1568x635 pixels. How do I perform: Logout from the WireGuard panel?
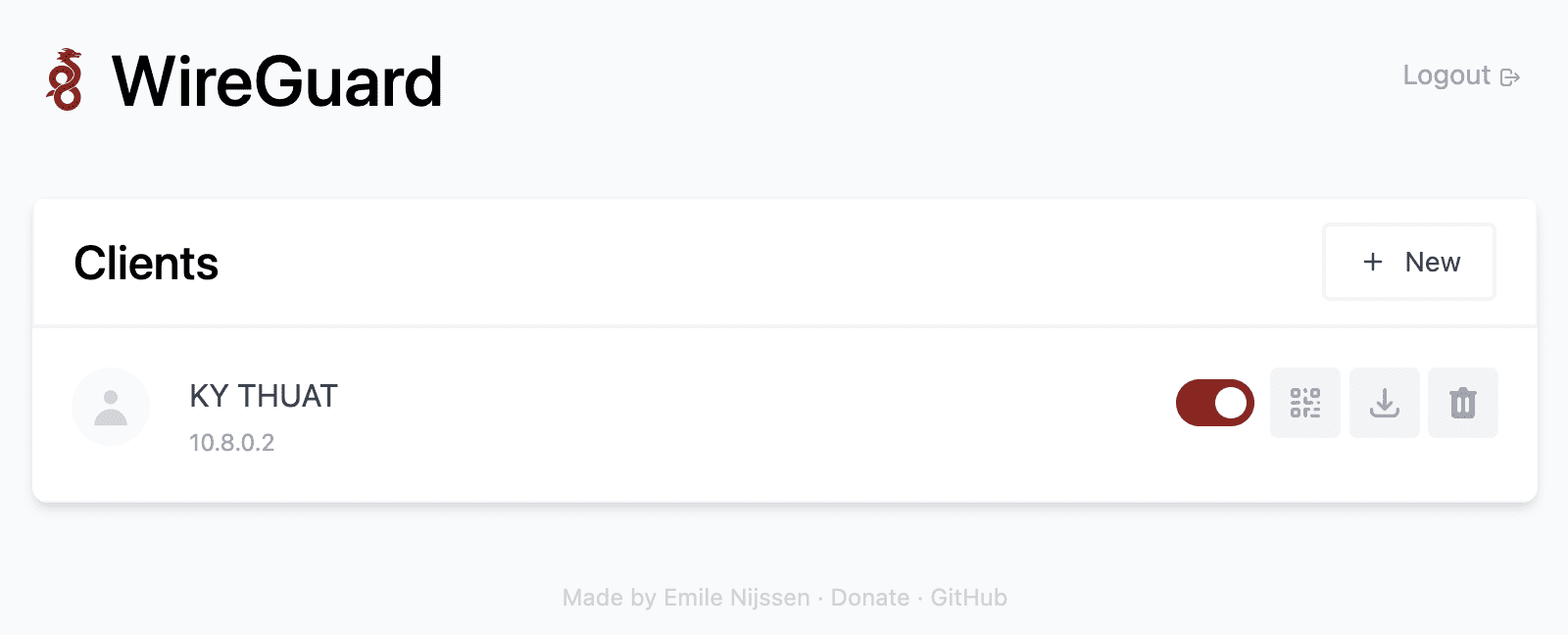coord(1446,75)
